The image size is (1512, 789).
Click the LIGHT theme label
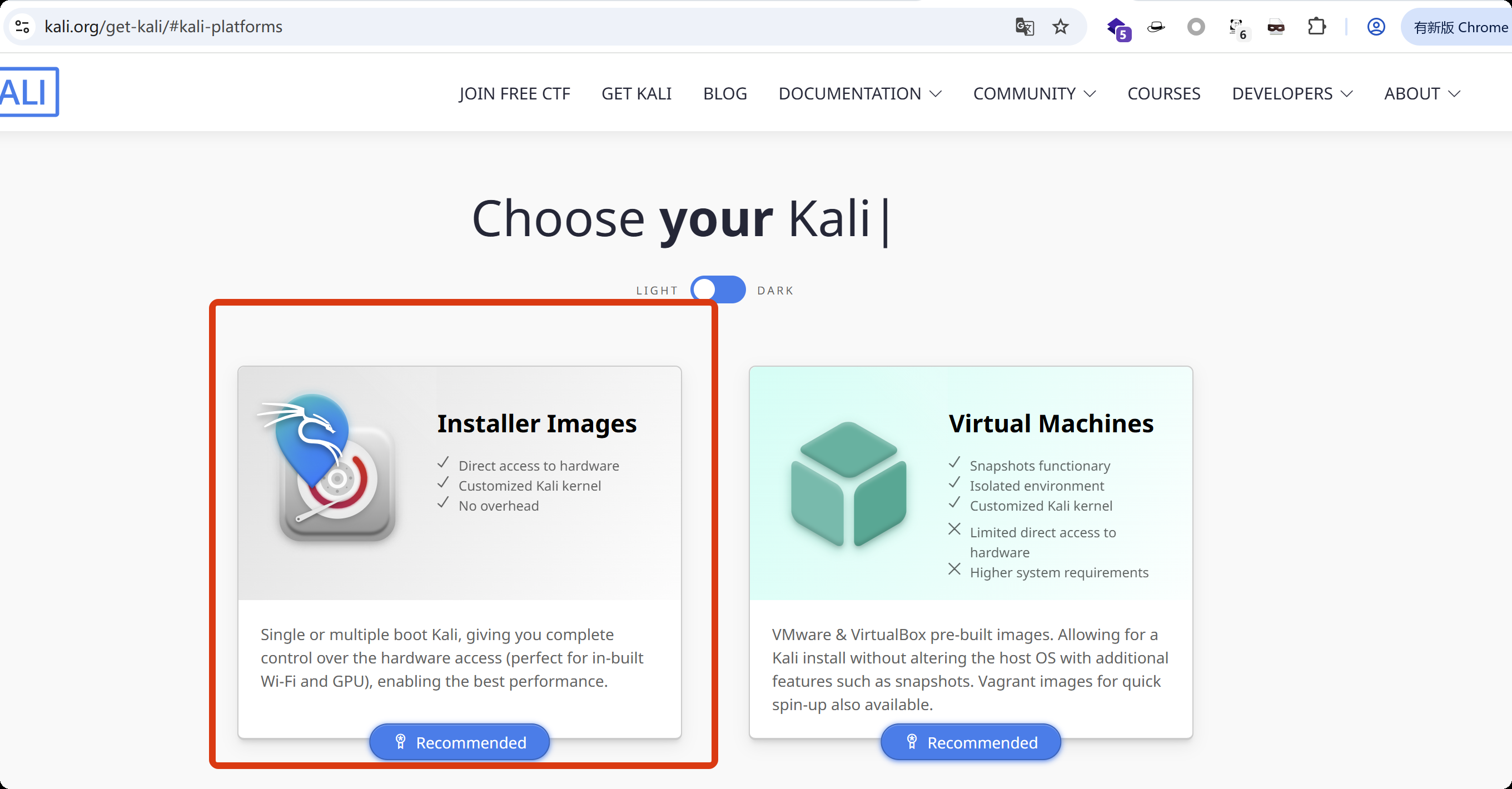pyautogui.click(x=657, y=291)
